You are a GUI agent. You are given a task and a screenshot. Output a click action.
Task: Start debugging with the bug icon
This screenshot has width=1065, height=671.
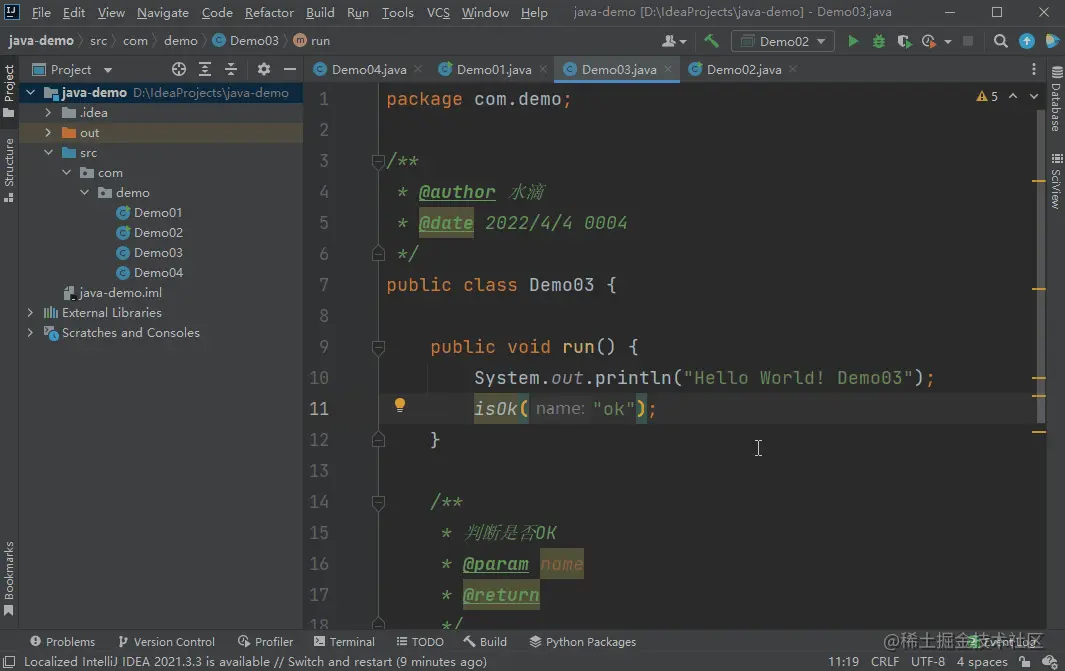879,41
